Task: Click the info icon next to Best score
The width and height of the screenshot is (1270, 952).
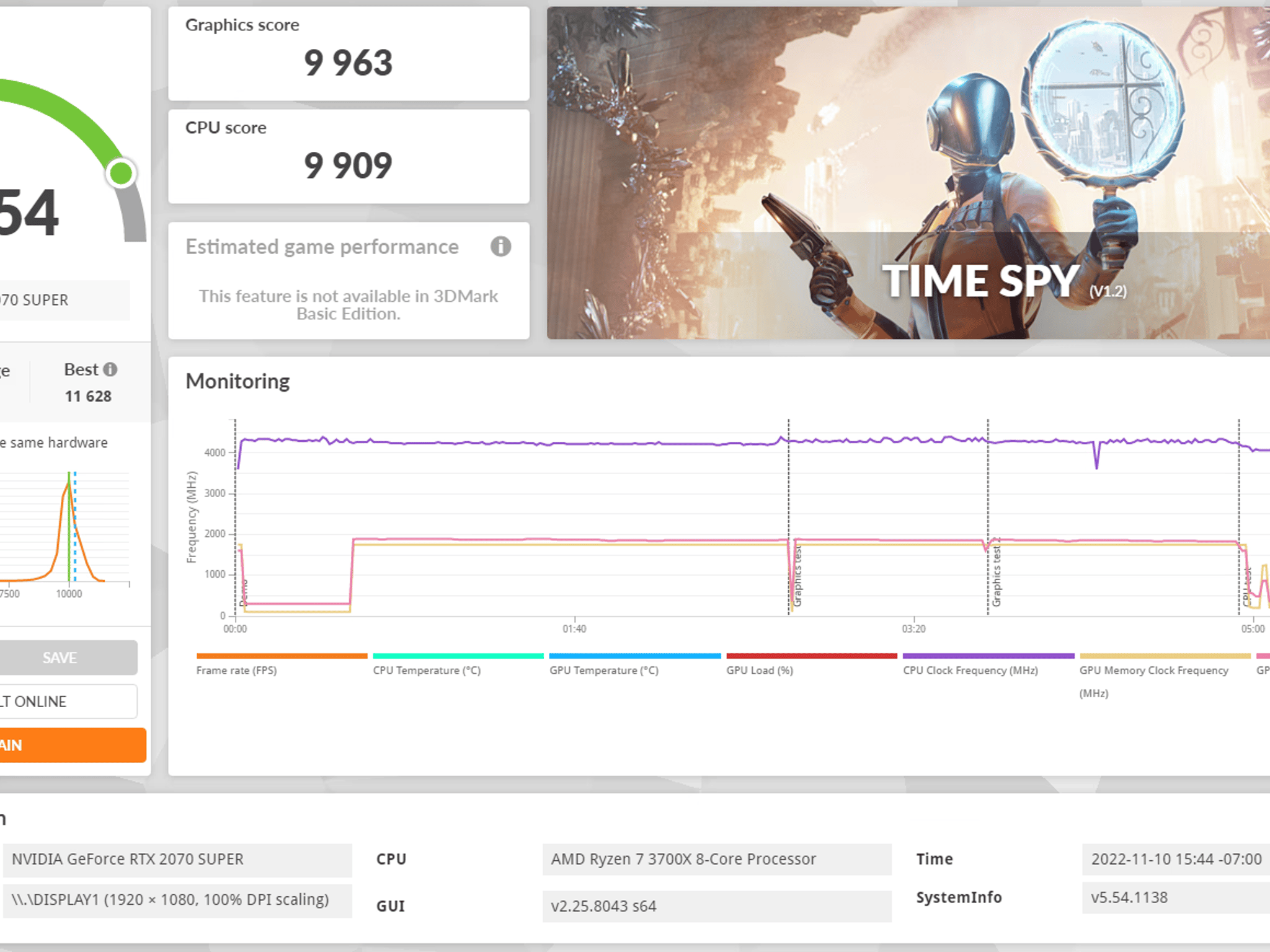Action: [x=112, y=369]
